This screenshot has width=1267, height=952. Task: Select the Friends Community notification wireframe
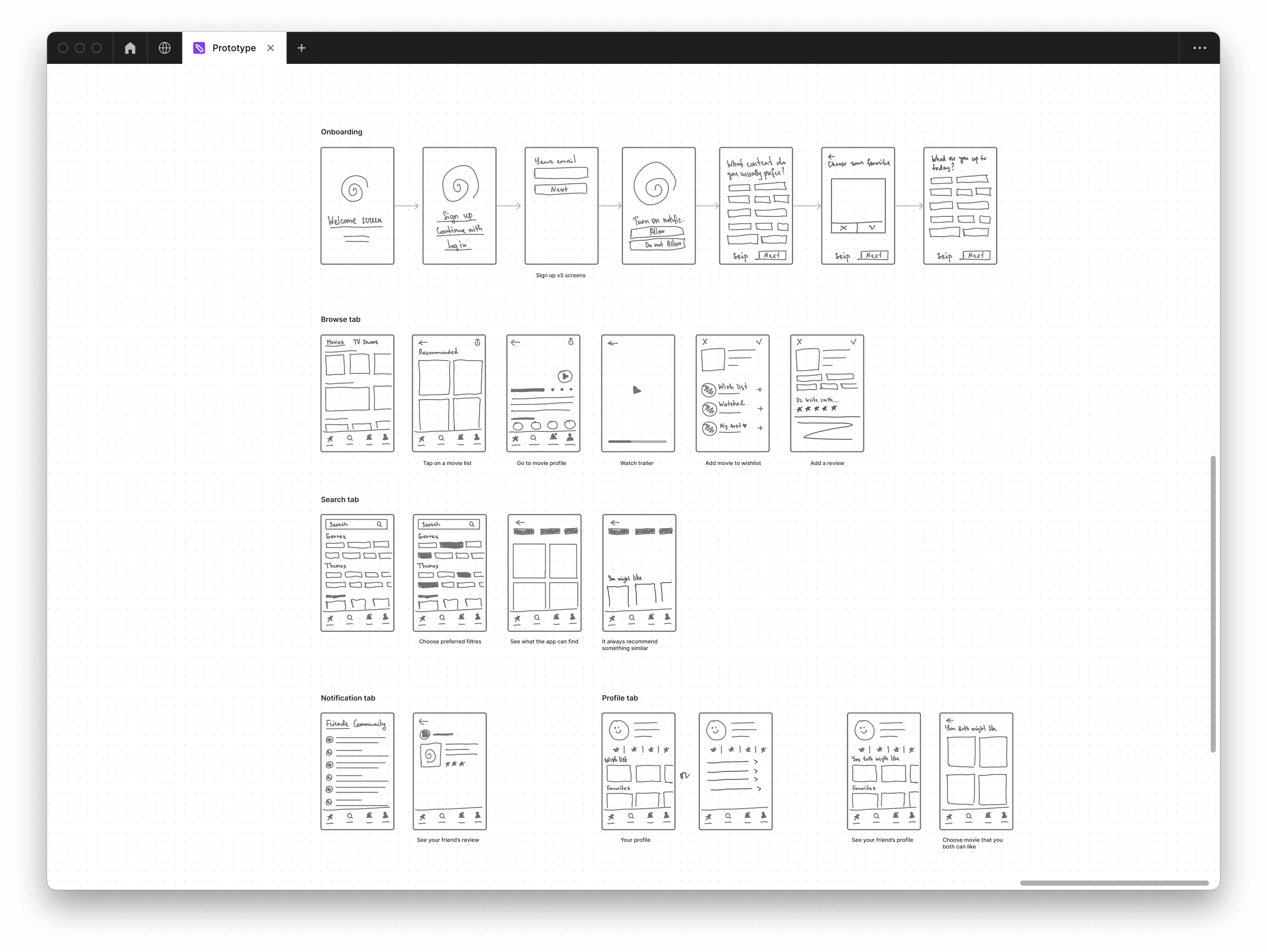[357, 771]
